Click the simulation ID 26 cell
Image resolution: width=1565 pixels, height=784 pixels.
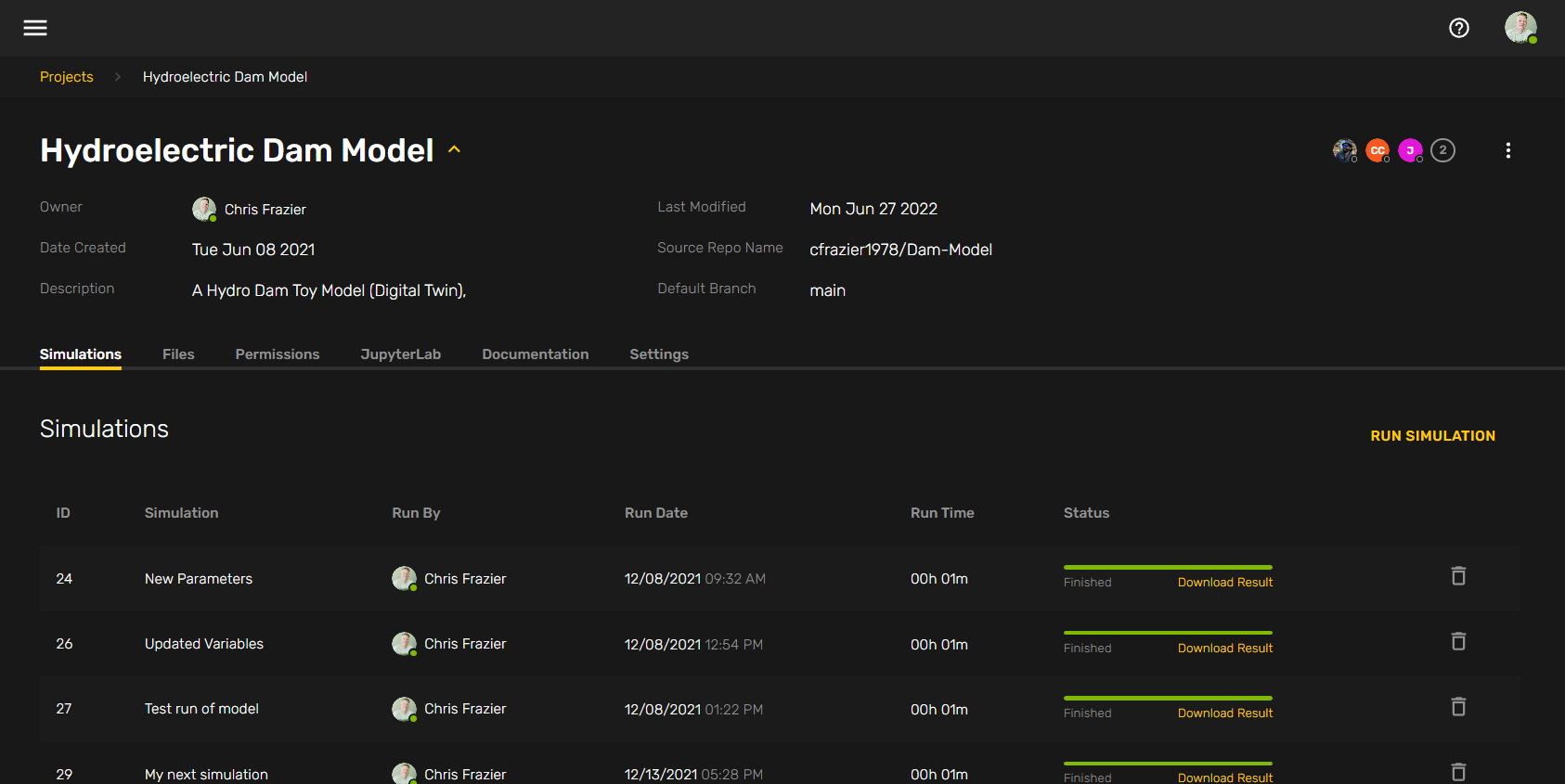point(64,644)
